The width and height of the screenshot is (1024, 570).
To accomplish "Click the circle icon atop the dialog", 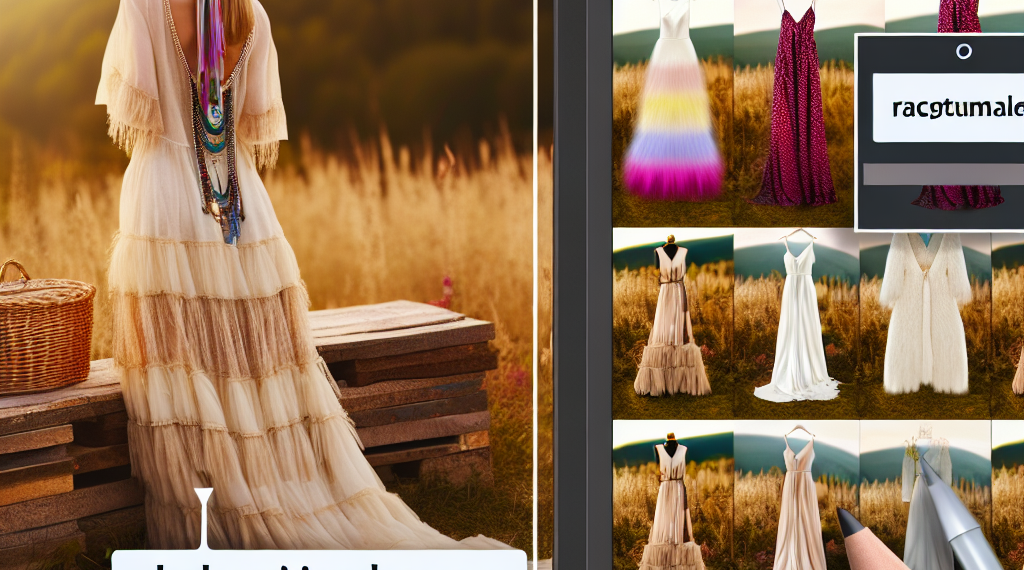I will click(x=964, y=52).
